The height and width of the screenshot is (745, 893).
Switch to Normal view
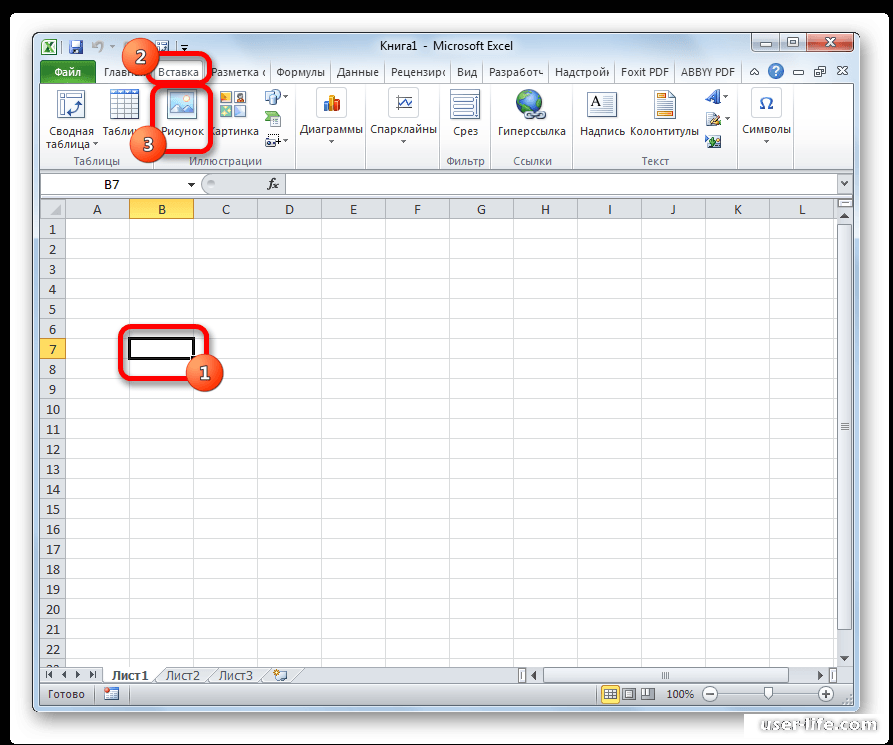[610, 694]
